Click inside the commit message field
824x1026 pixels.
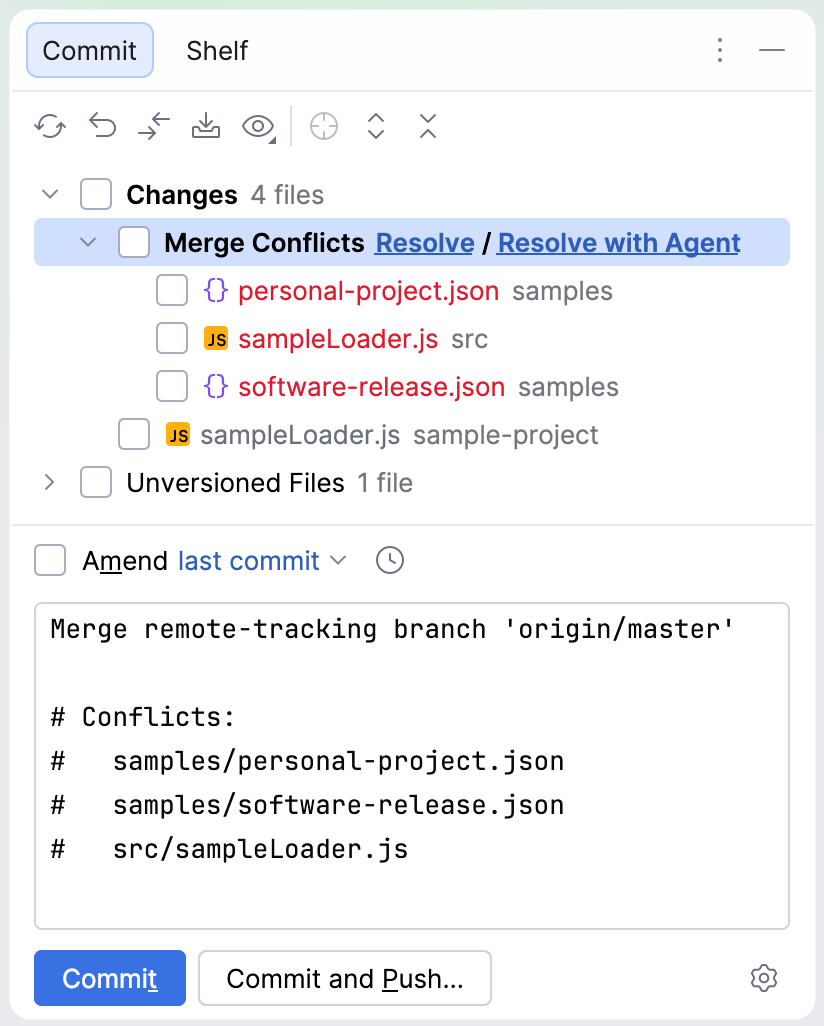tap(412, 766)
